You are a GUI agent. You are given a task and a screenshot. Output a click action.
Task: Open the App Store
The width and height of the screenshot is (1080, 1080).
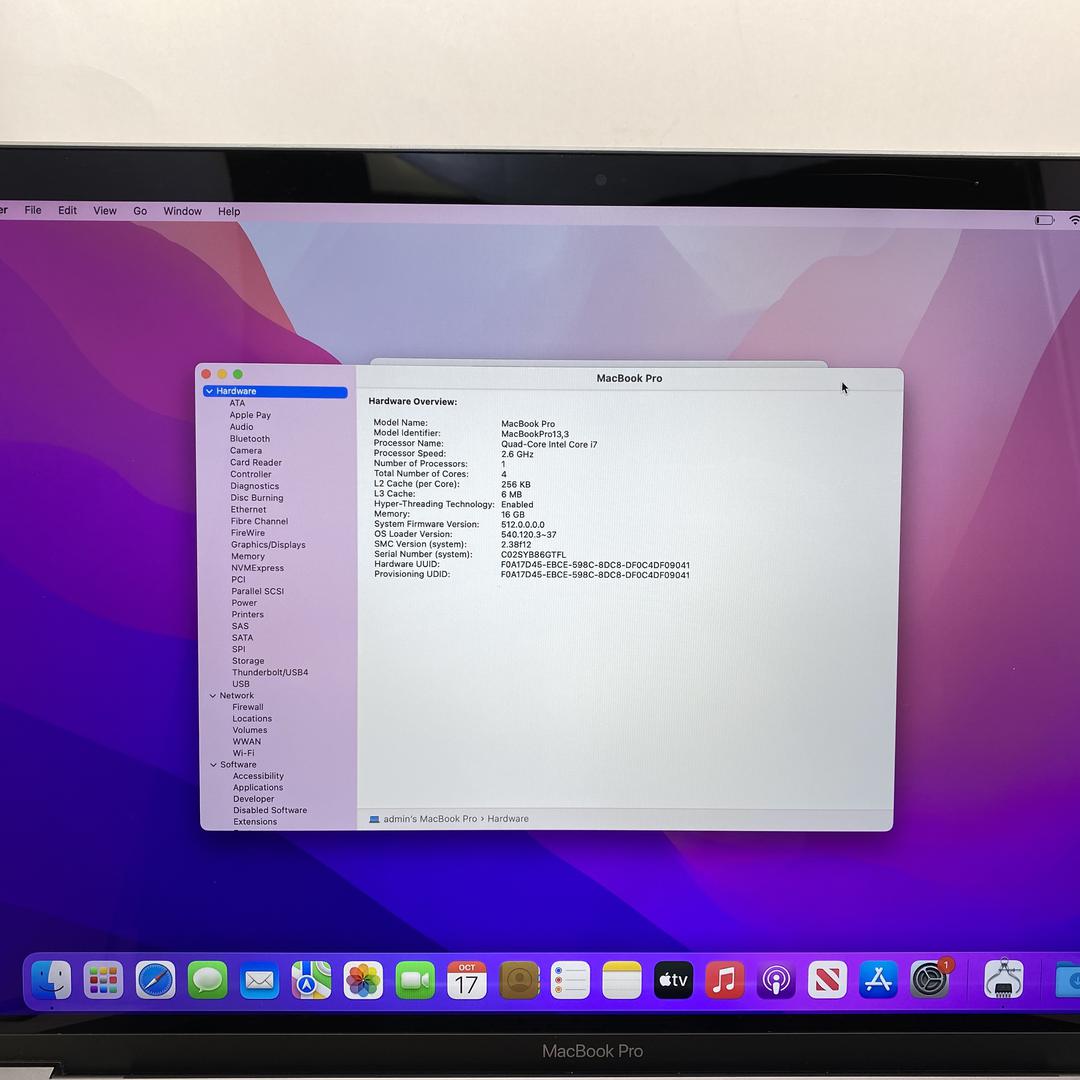tap(878, 980)
